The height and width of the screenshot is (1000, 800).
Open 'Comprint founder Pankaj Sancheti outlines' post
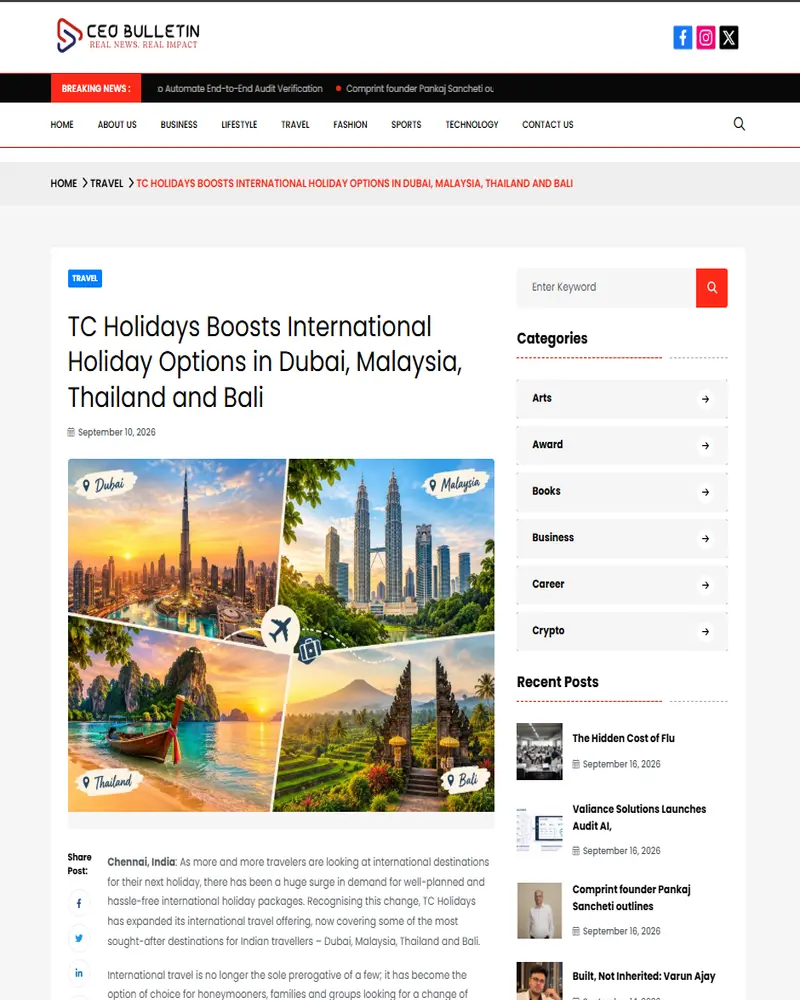632,898
